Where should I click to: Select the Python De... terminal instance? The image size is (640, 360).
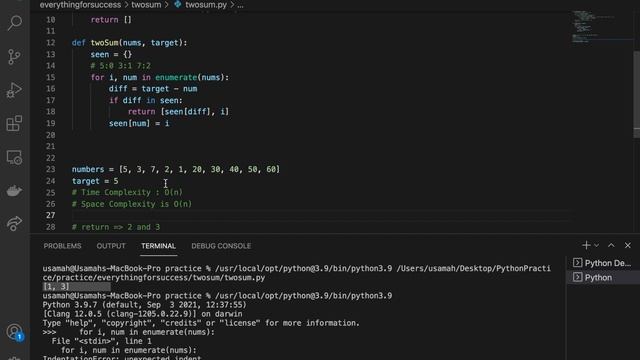602,263
